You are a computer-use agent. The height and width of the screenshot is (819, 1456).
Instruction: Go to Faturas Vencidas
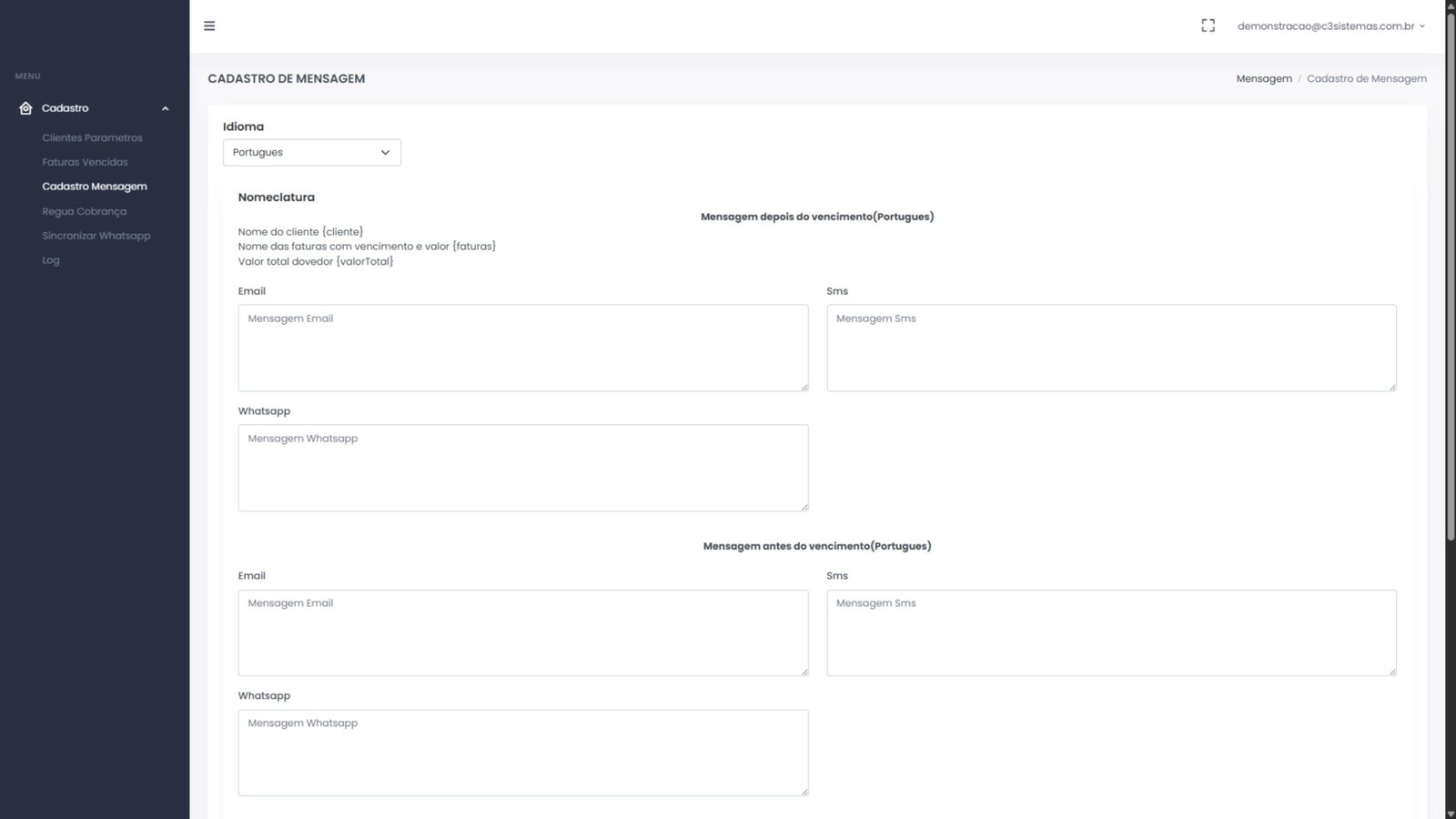(x=85, y=162)
